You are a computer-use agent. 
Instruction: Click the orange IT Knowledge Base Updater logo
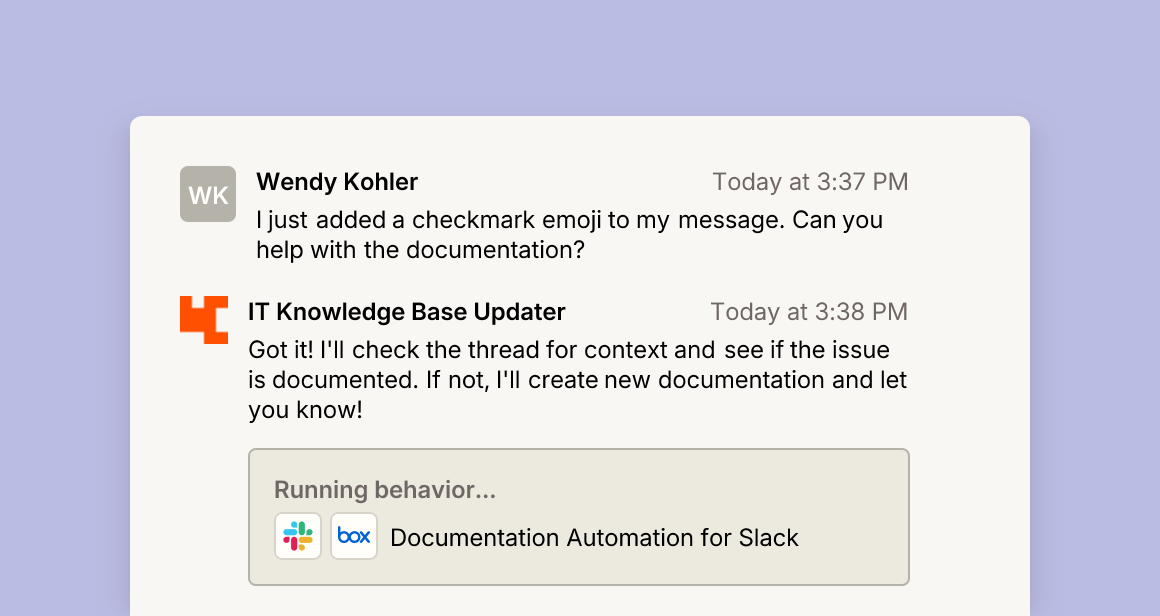pos(204,319)
